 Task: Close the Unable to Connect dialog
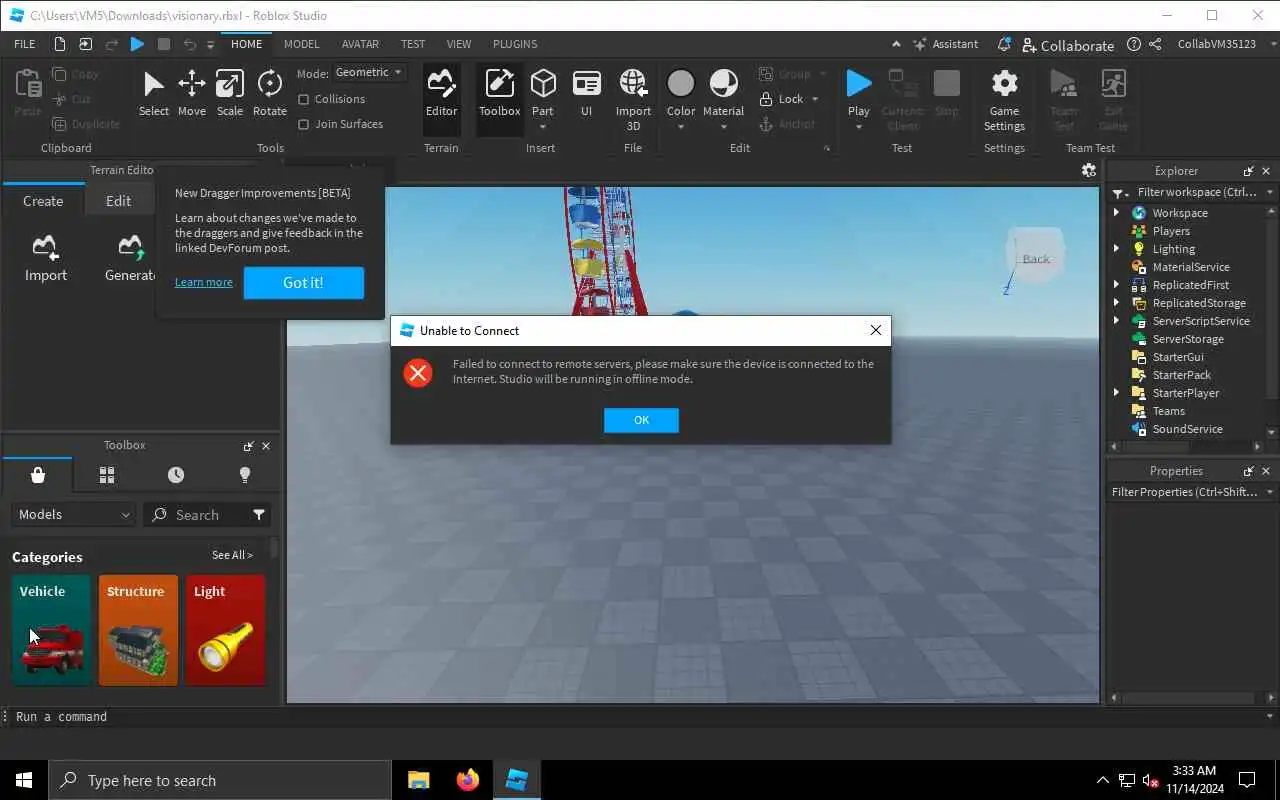pyautogui.click(x=875, y=330)
